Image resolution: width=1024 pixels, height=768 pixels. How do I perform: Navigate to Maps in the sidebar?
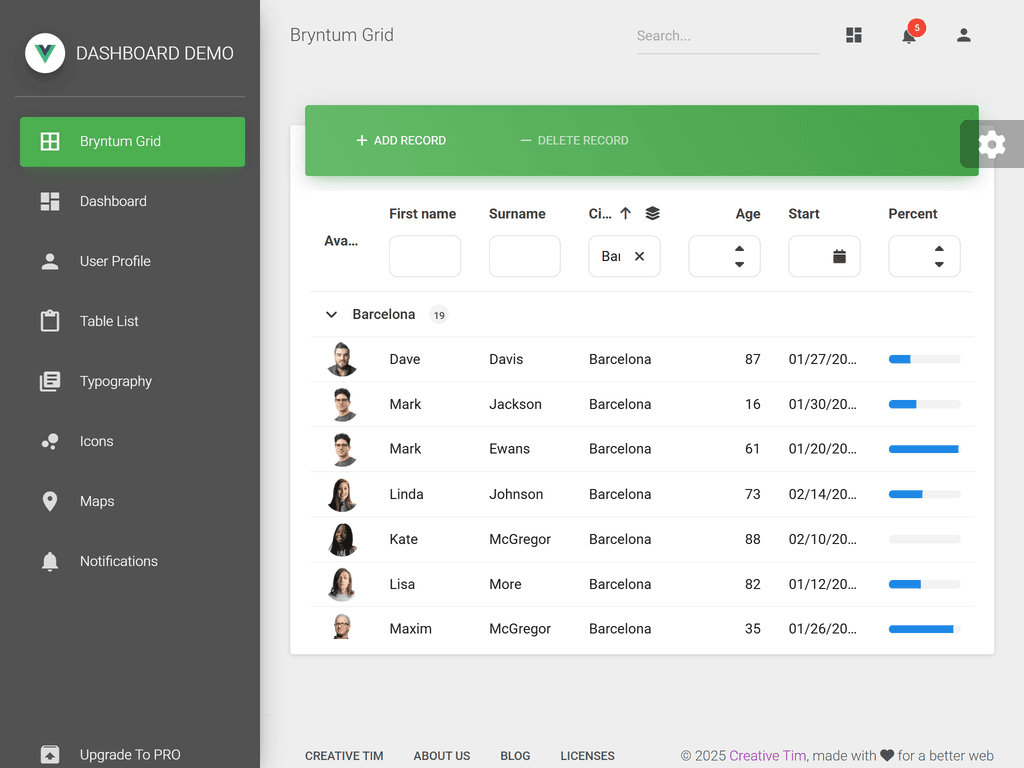(97, 501)
